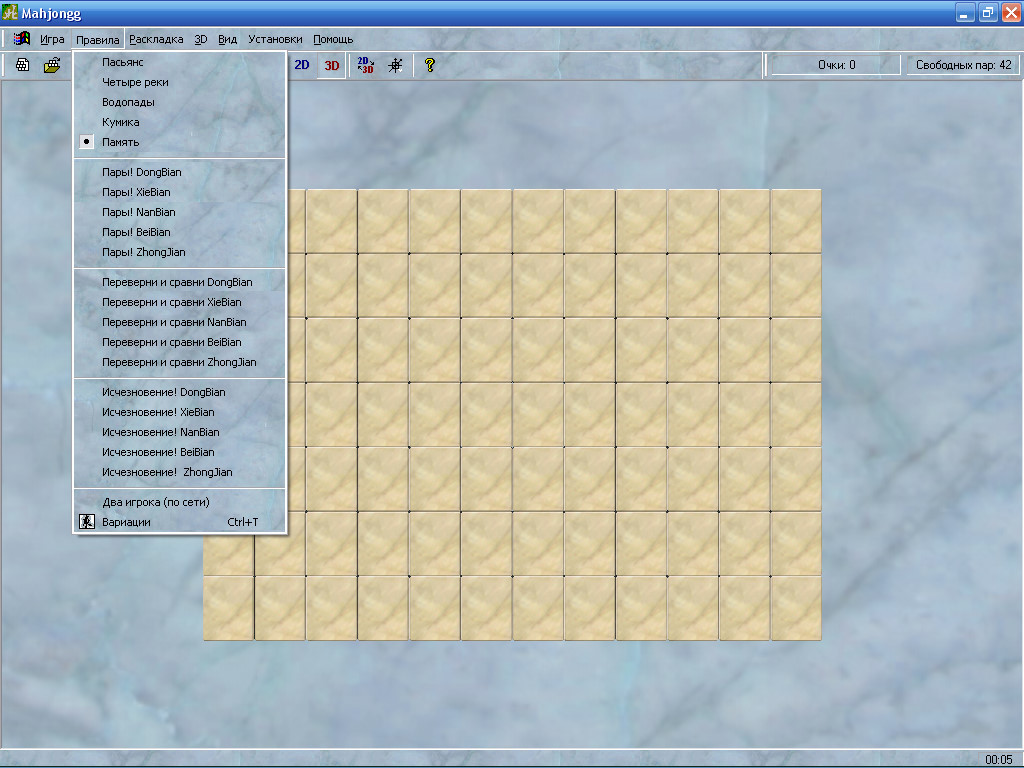Choose Исчезновение! BeiBian

(180, 452)
